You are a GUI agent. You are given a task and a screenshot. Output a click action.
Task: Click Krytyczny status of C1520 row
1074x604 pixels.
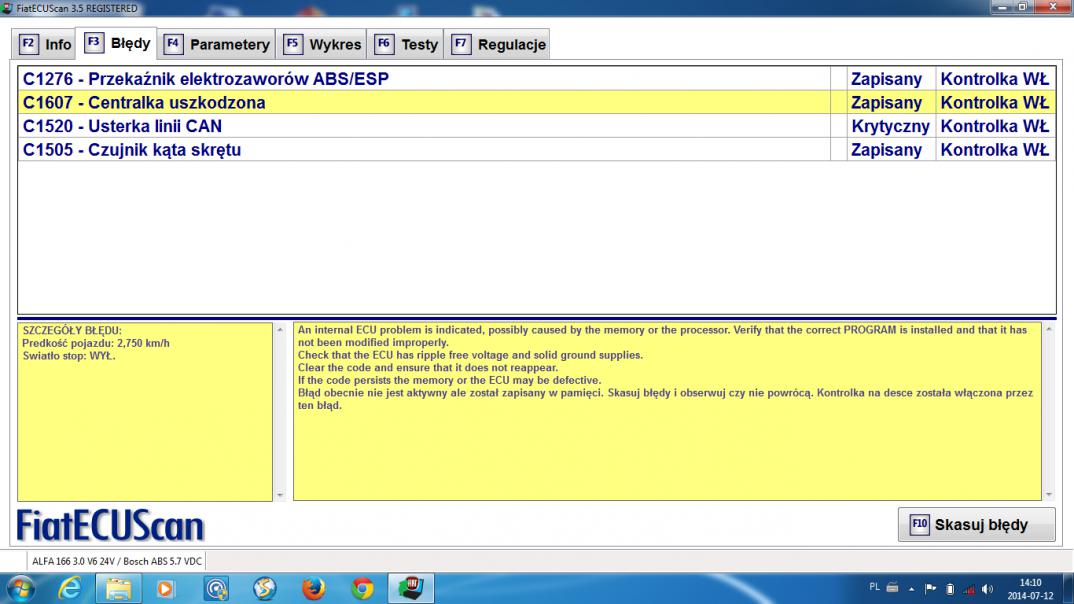pos(890,126)
